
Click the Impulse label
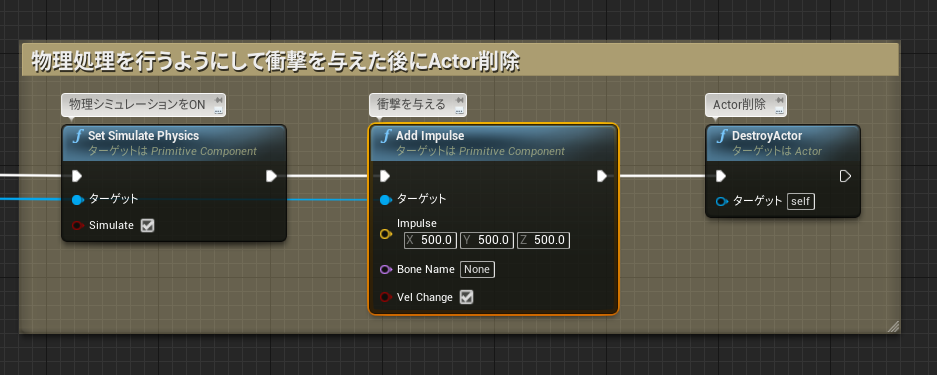[417, 223]
